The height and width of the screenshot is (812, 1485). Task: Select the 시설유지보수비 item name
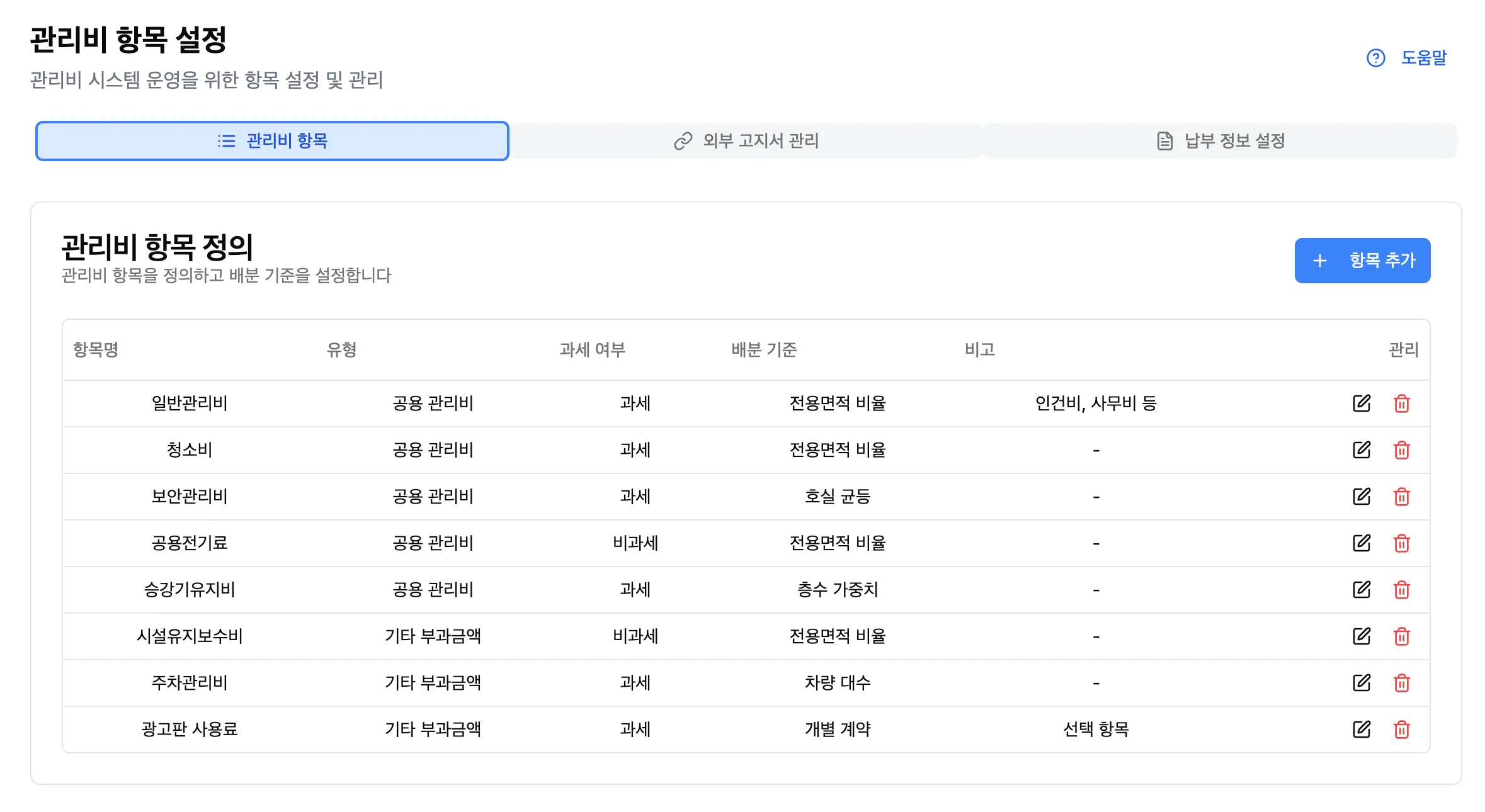tap(190, 636)
